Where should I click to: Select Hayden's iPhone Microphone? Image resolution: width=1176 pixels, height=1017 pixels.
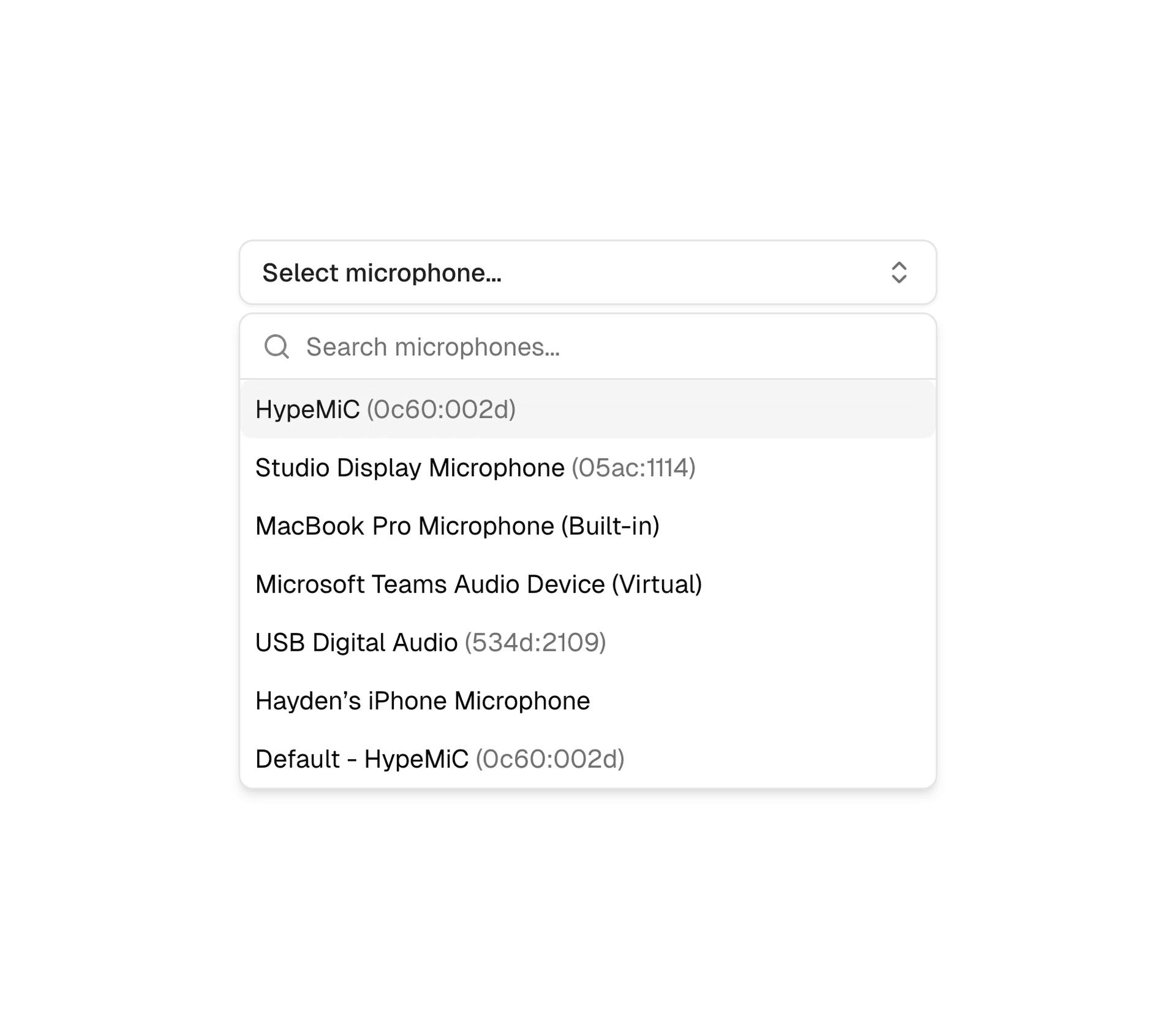[422, 700]
